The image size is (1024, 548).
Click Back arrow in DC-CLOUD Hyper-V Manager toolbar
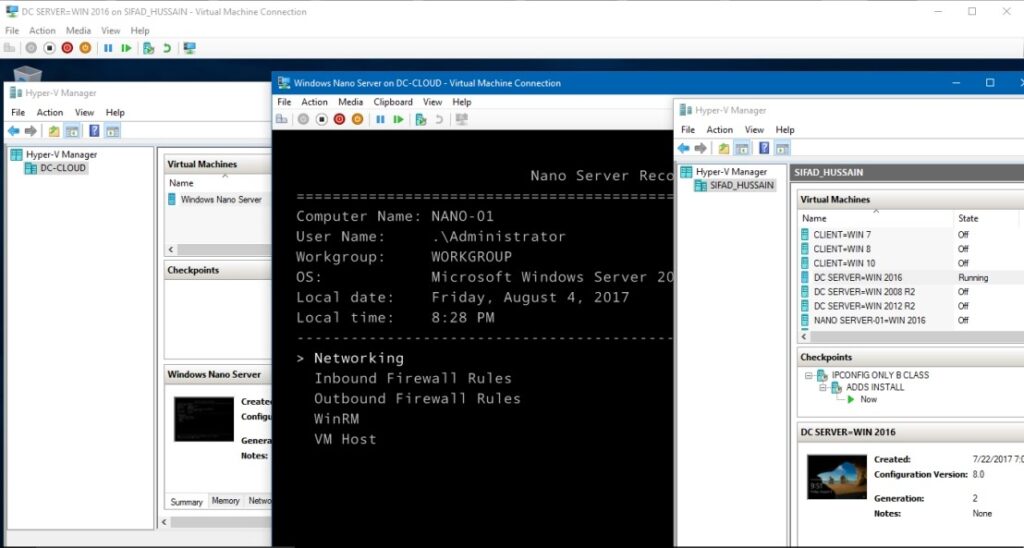(14, 131)
